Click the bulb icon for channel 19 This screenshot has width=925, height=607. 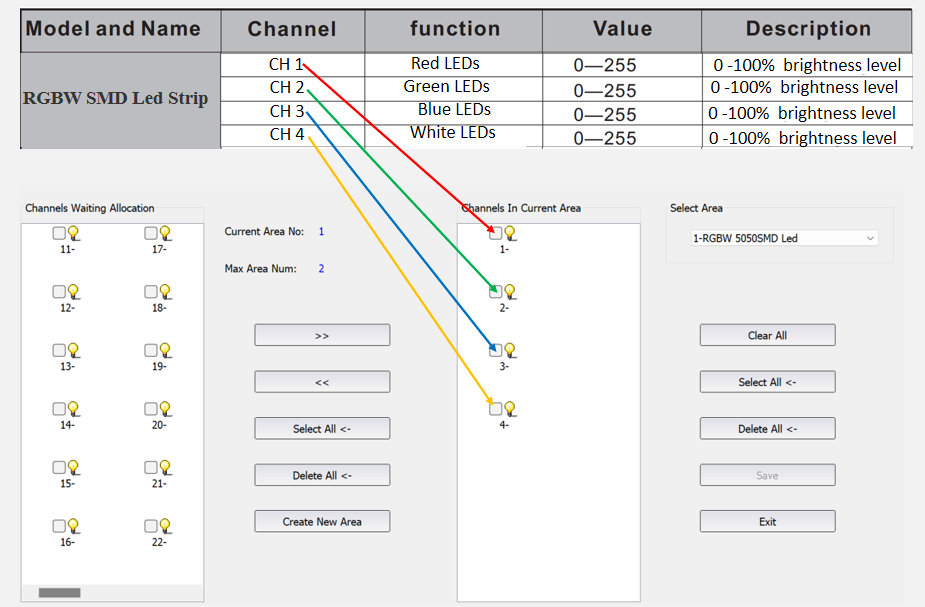click(166, 350)
